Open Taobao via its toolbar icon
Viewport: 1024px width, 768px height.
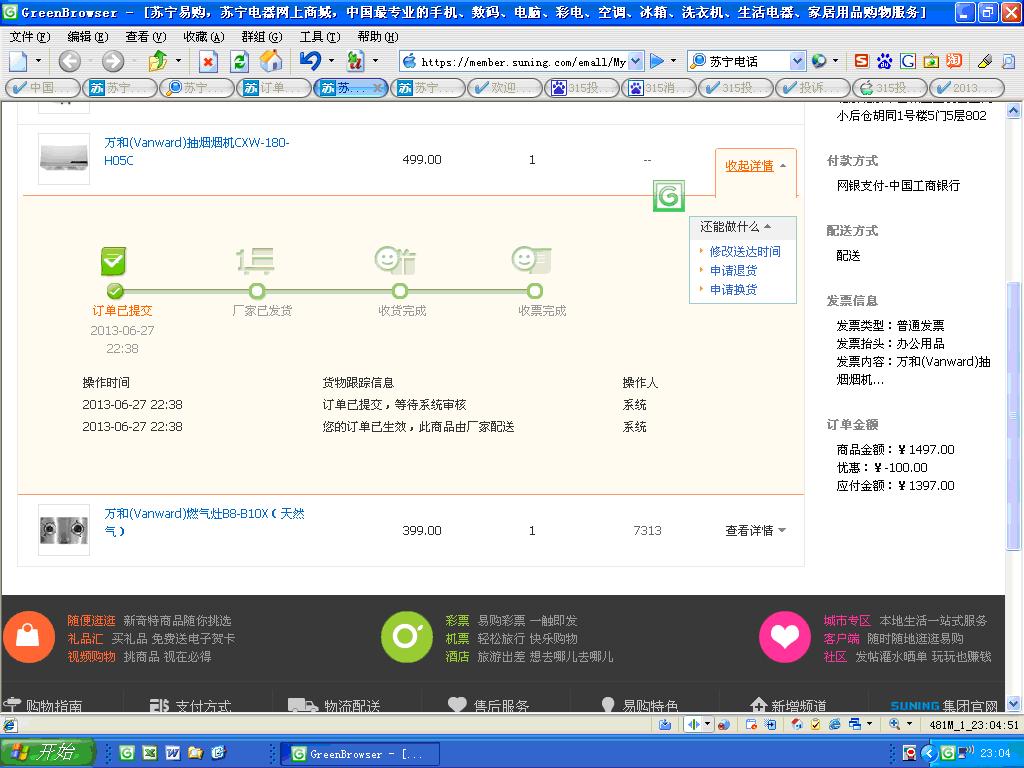click(955, 61)
